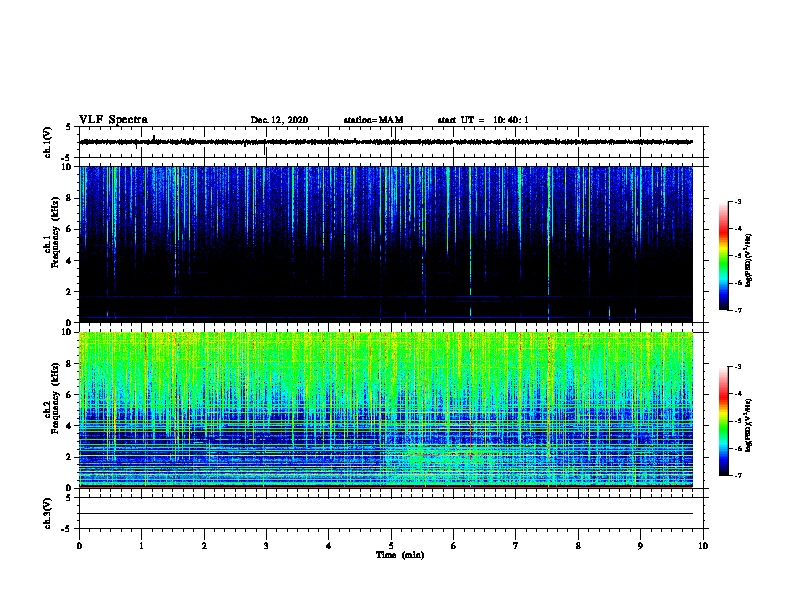Click the "5" time axis tick label

click(391, 546)
